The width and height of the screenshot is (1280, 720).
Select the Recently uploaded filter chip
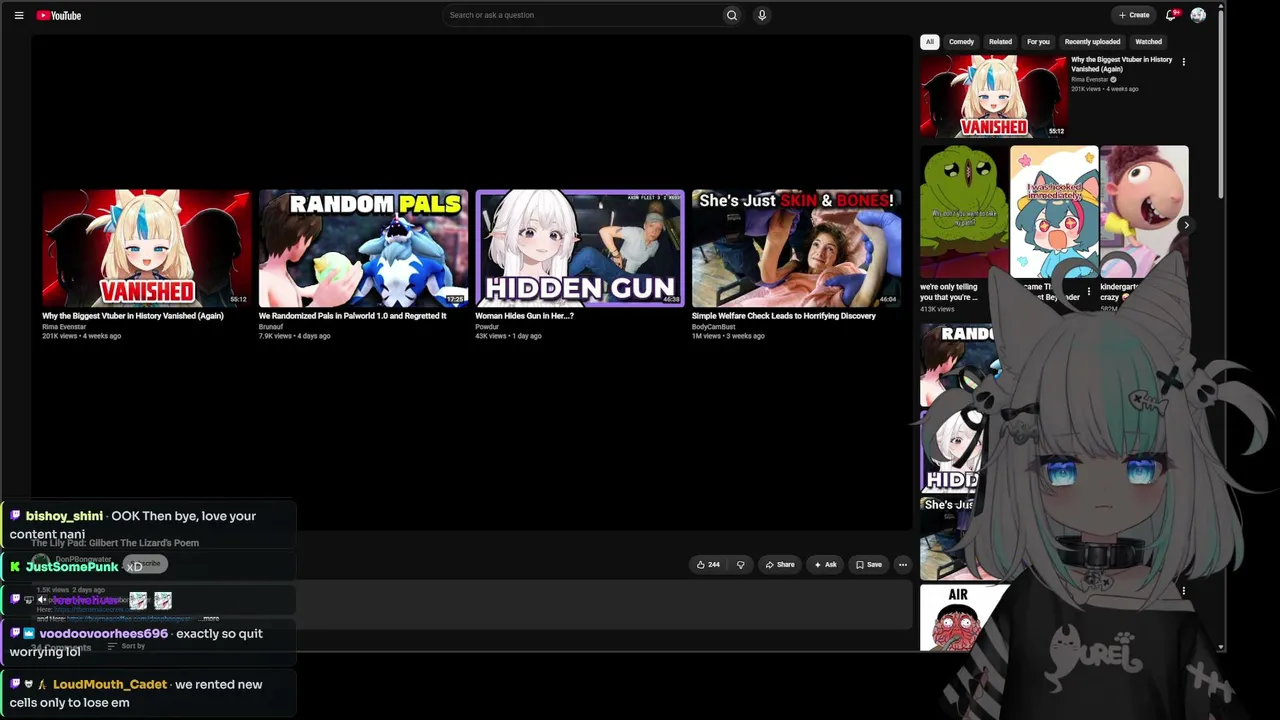point(1092,42)
